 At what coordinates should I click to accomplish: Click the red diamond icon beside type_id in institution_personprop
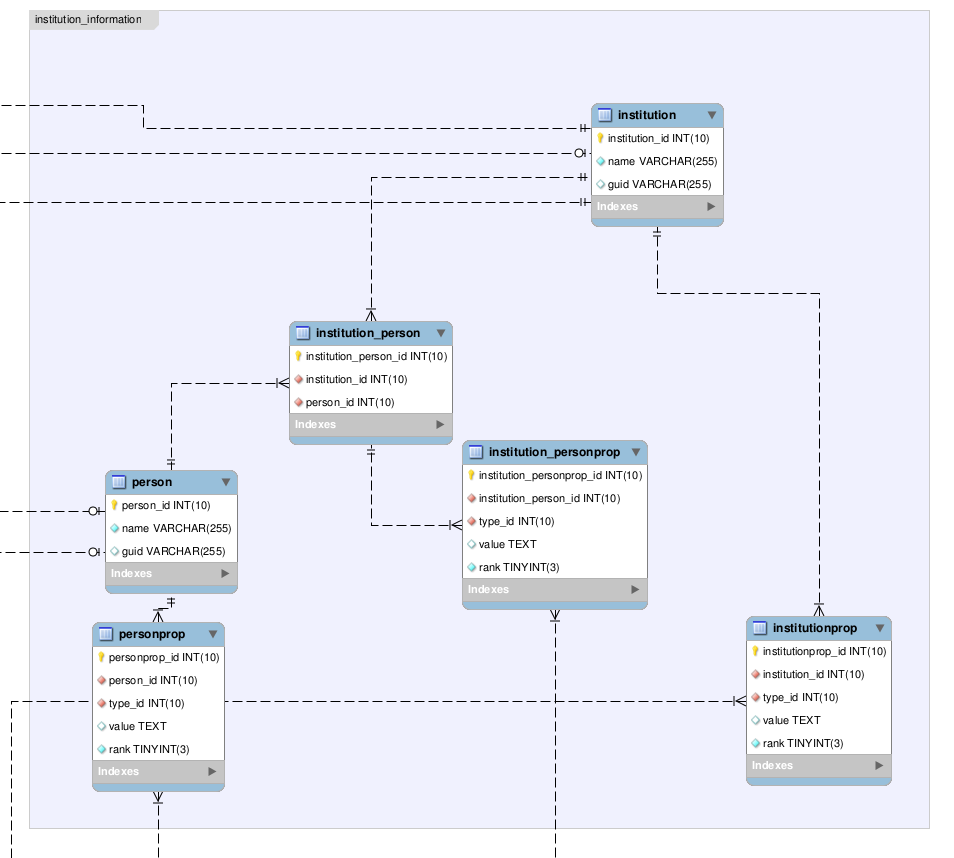pyautogui.click(x=473, y=521)
